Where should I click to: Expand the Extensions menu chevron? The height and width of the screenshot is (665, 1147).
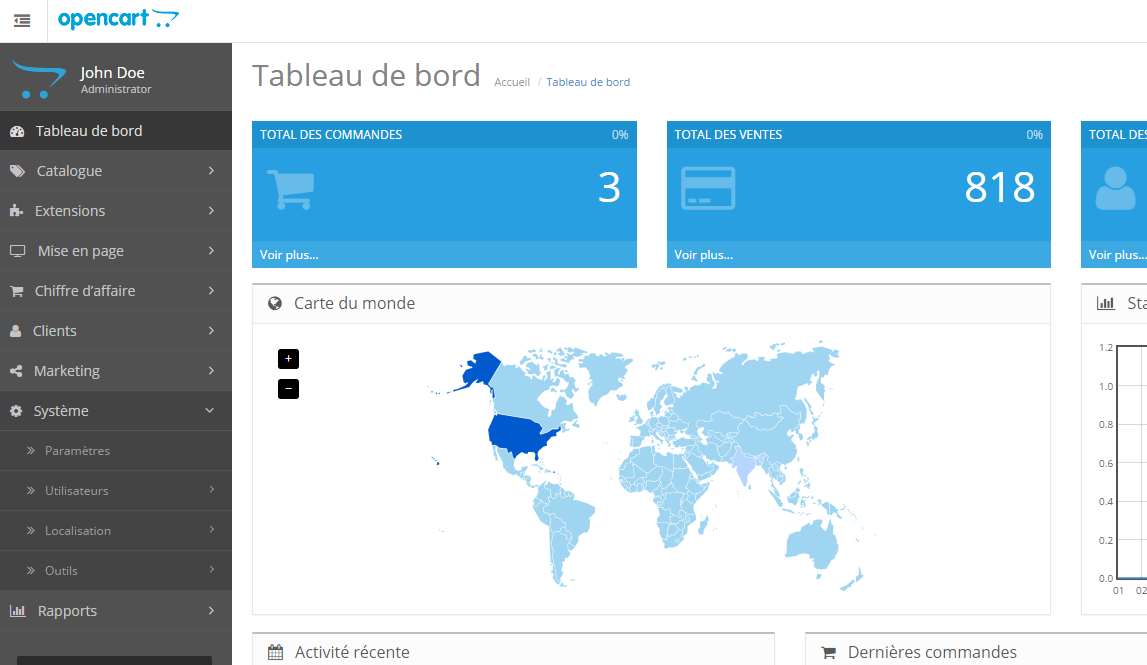coord(211,211)
